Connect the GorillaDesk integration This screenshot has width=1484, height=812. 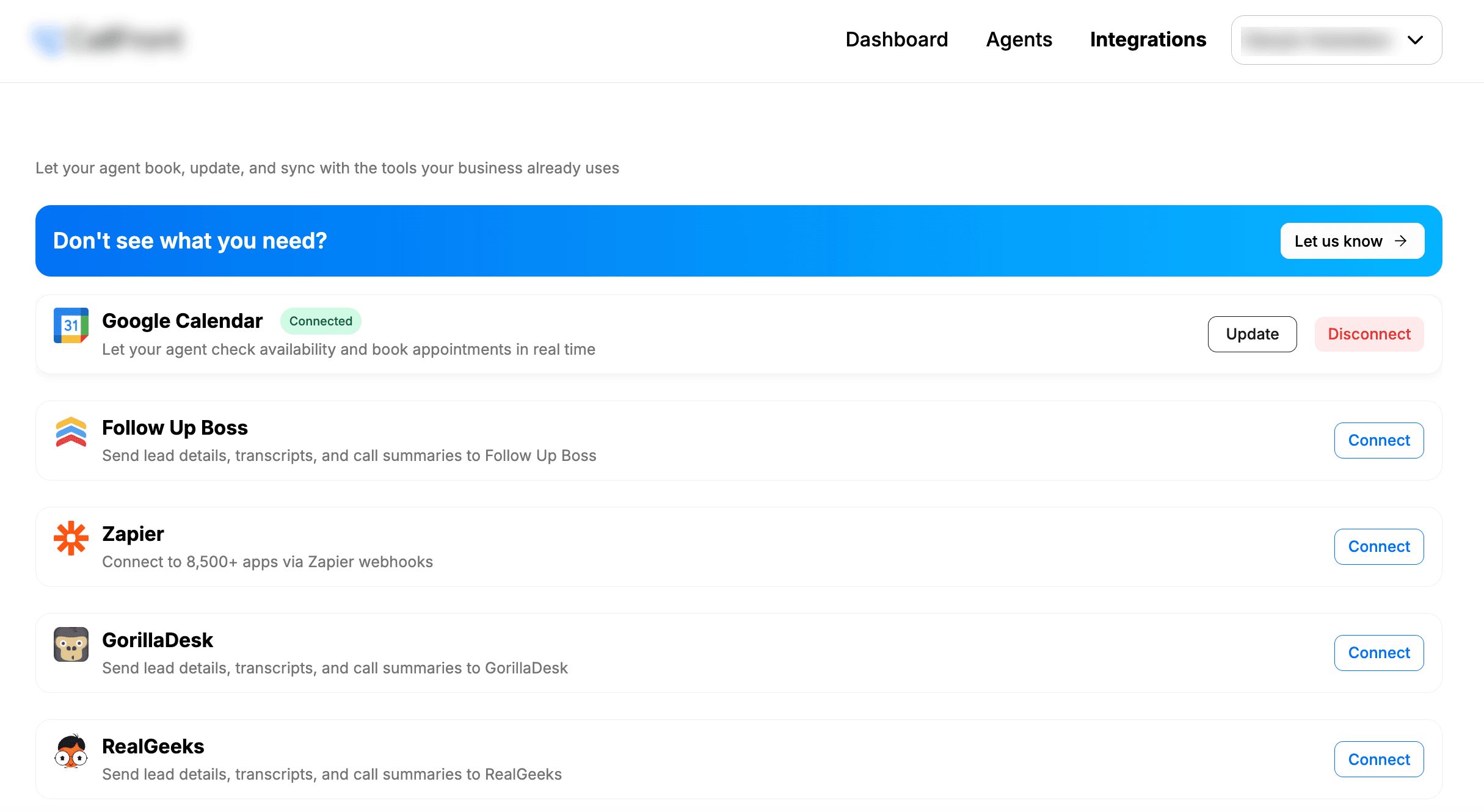(1379, 653)
